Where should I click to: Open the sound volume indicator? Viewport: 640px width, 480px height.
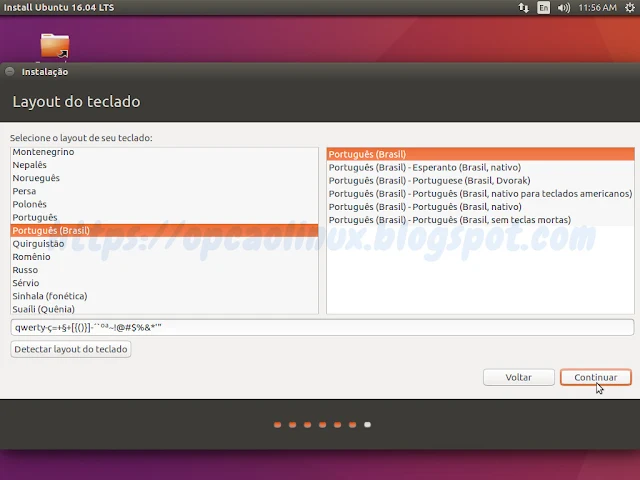(x=563, y=7)
